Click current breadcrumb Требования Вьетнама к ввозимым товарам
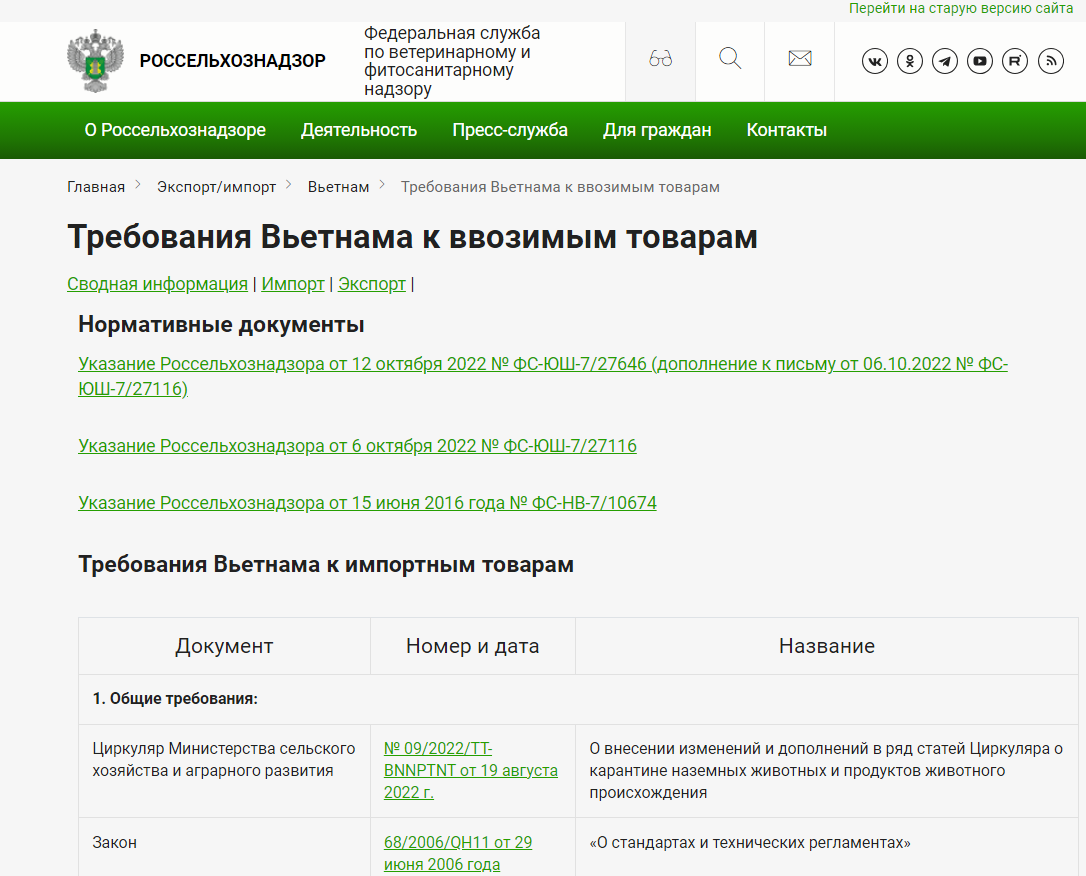The image size is (1086, 876). pos(560,187)
